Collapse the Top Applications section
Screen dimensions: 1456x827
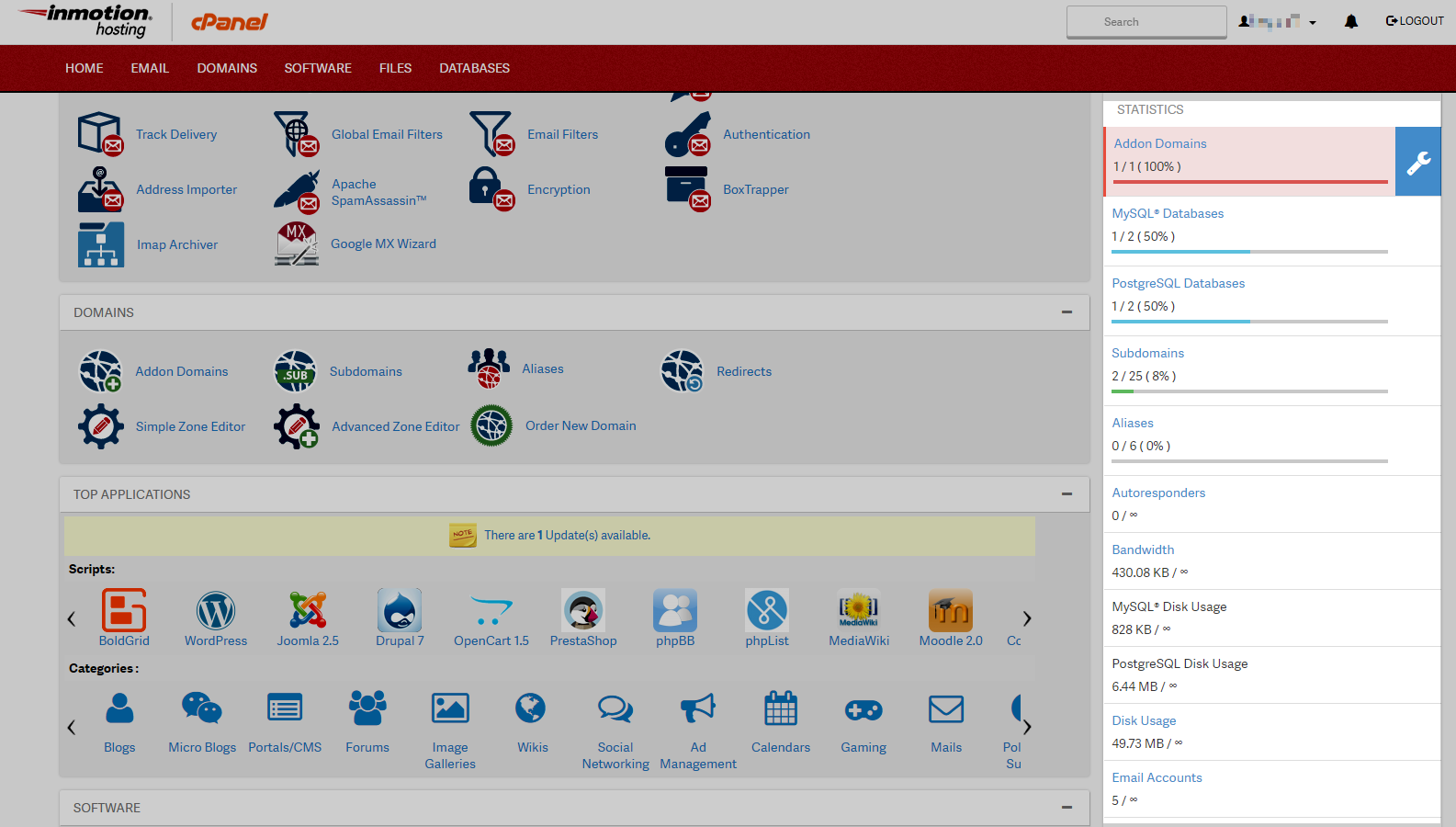pos(1067,494)
